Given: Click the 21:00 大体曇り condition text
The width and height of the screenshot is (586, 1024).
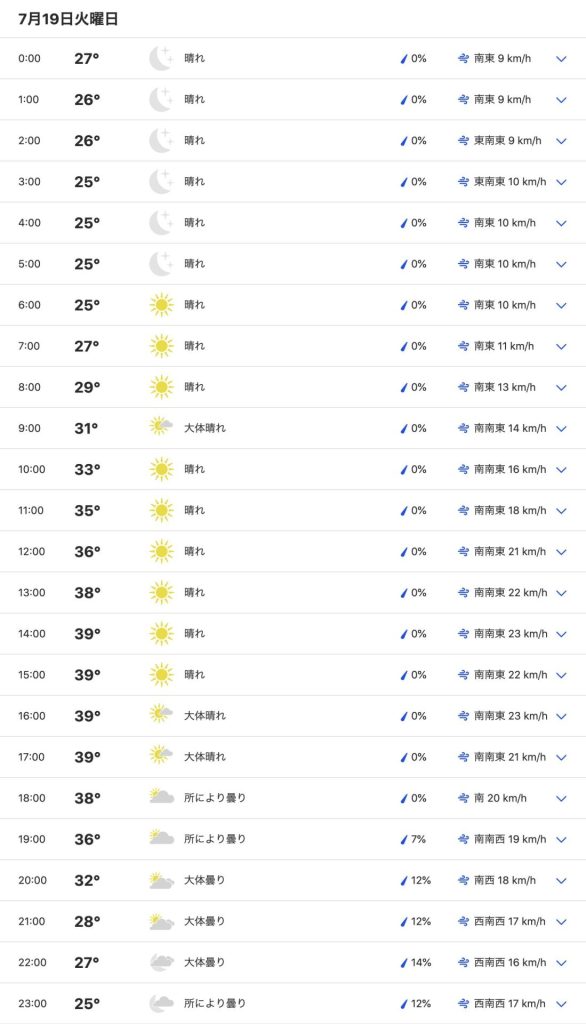Looking at the screenshot, I should (204, 921).
